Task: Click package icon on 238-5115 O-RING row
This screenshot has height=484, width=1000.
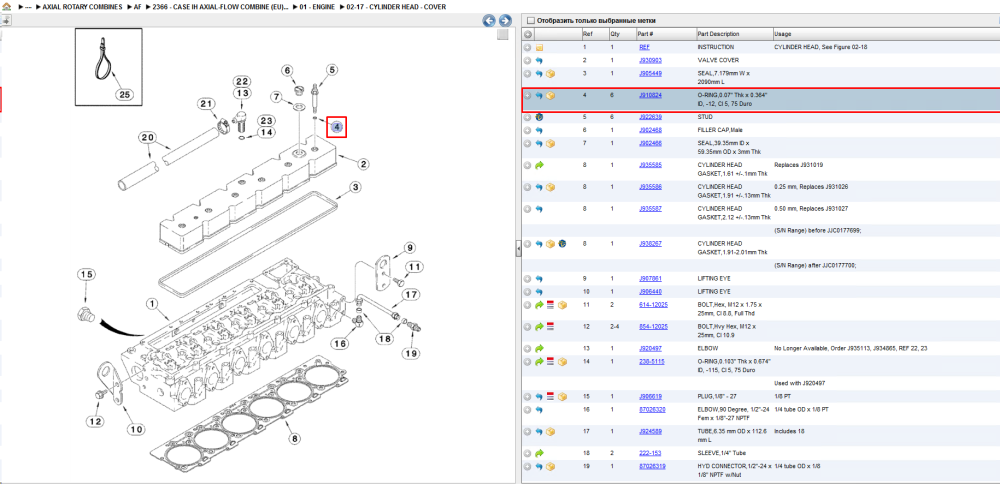Action: (562, 362)
